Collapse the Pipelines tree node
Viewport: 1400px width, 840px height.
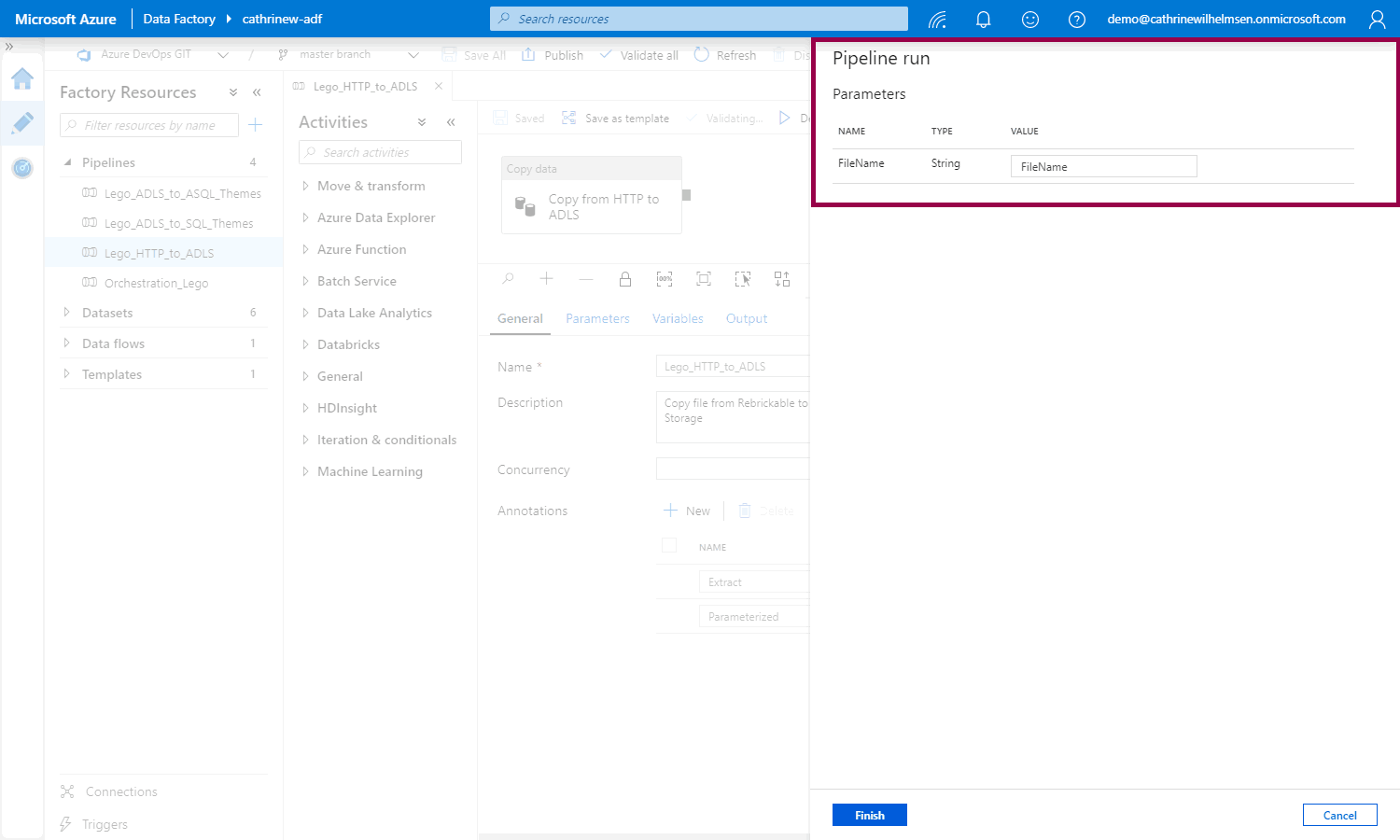coord(67,162)
